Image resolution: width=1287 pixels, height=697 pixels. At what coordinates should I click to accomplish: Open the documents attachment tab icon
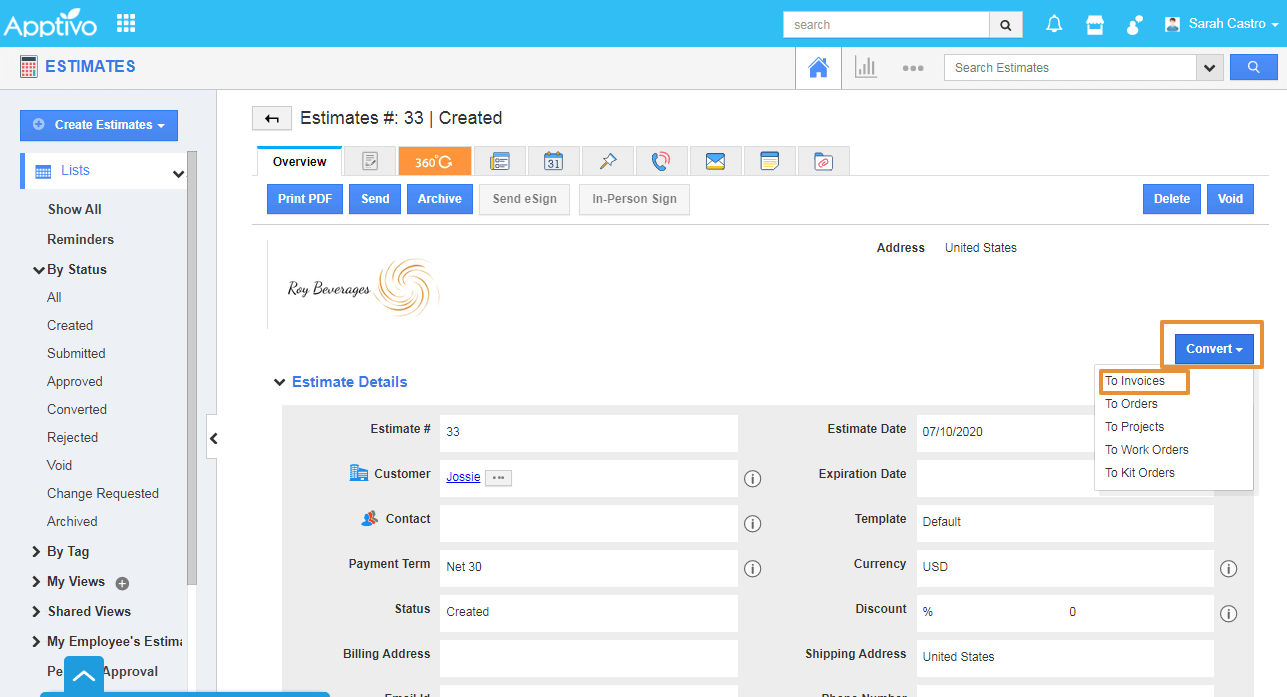(x=823, y=161)
